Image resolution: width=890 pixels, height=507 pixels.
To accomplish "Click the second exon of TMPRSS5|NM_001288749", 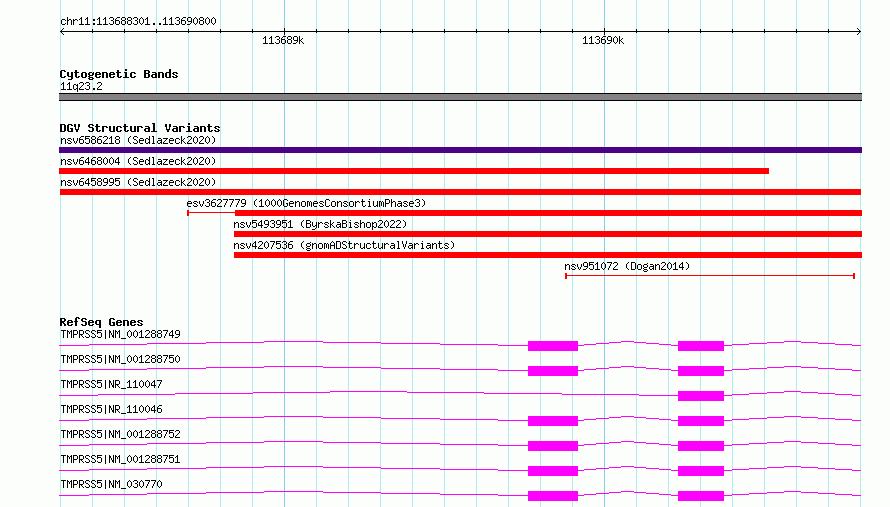I will [701, 346].
